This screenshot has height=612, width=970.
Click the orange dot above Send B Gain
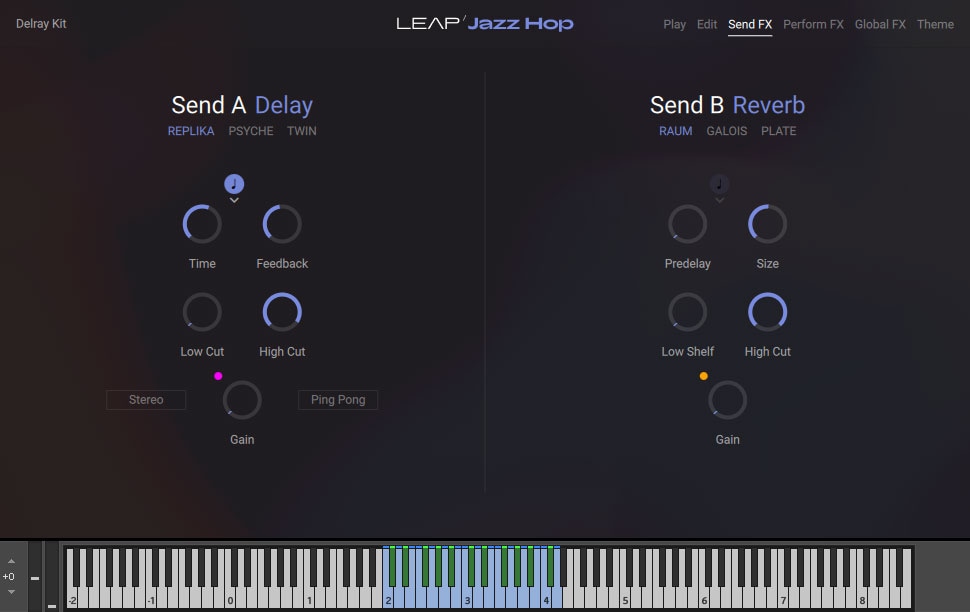(704, 376)
